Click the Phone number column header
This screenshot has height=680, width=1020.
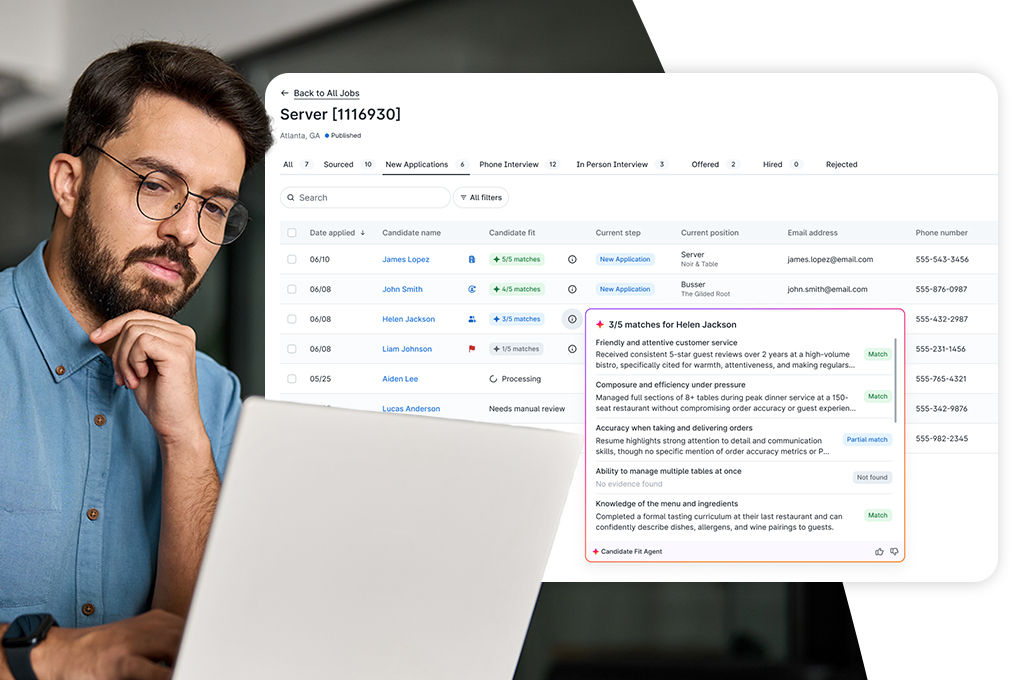pyautogui.click(x=941, y=233)
